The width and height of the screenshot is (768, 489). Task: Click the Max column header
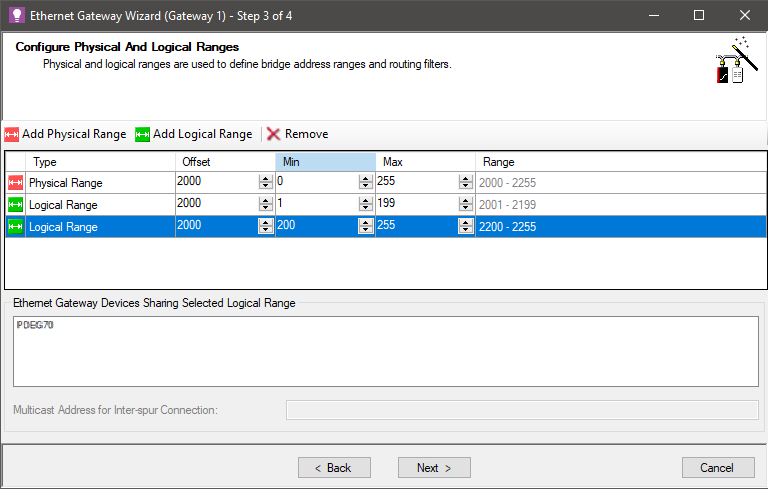click(425, 162)
